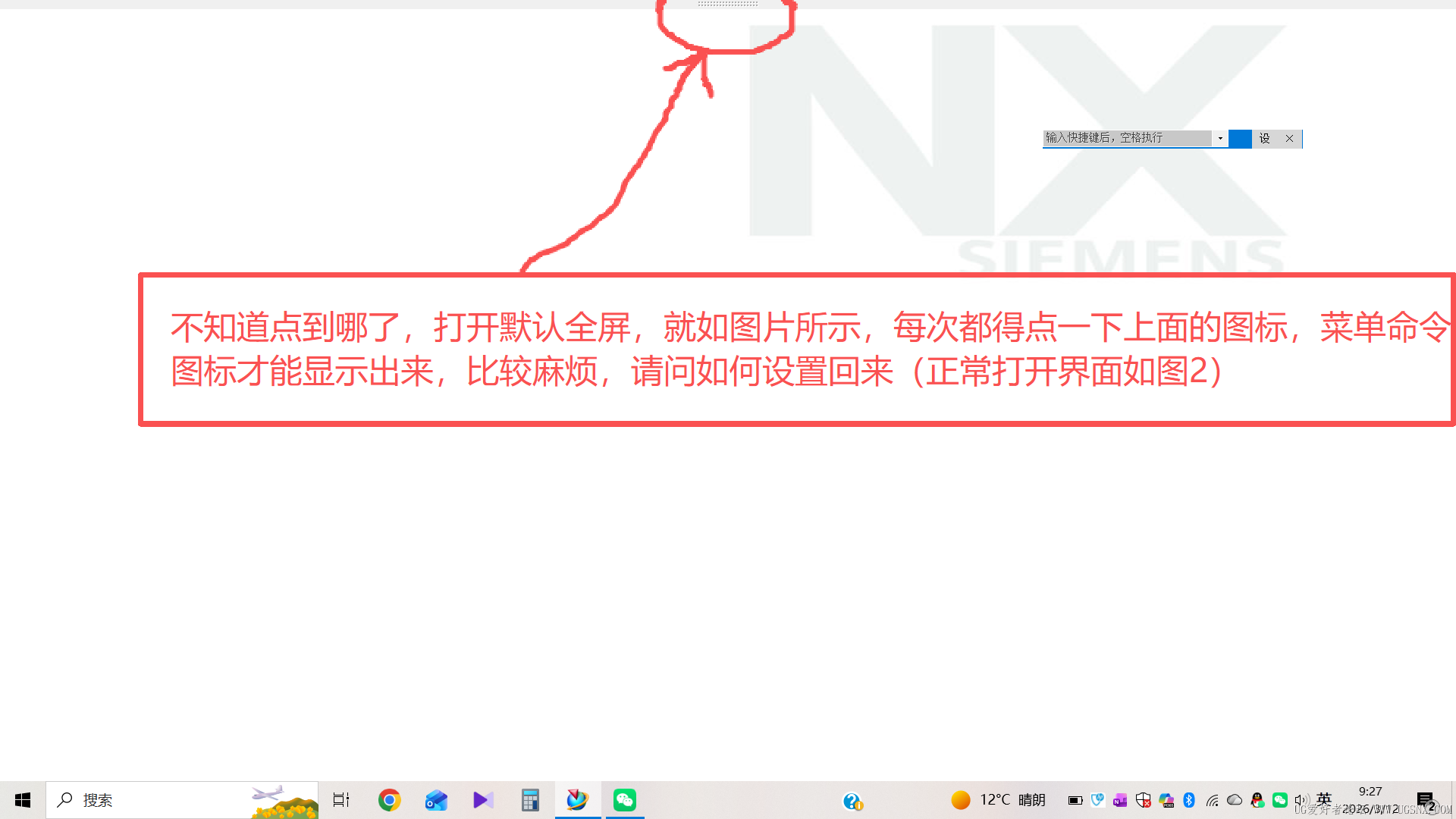Open WeChat from the taskbar
Screen dimensions: 1456x819
coord(625,800)
